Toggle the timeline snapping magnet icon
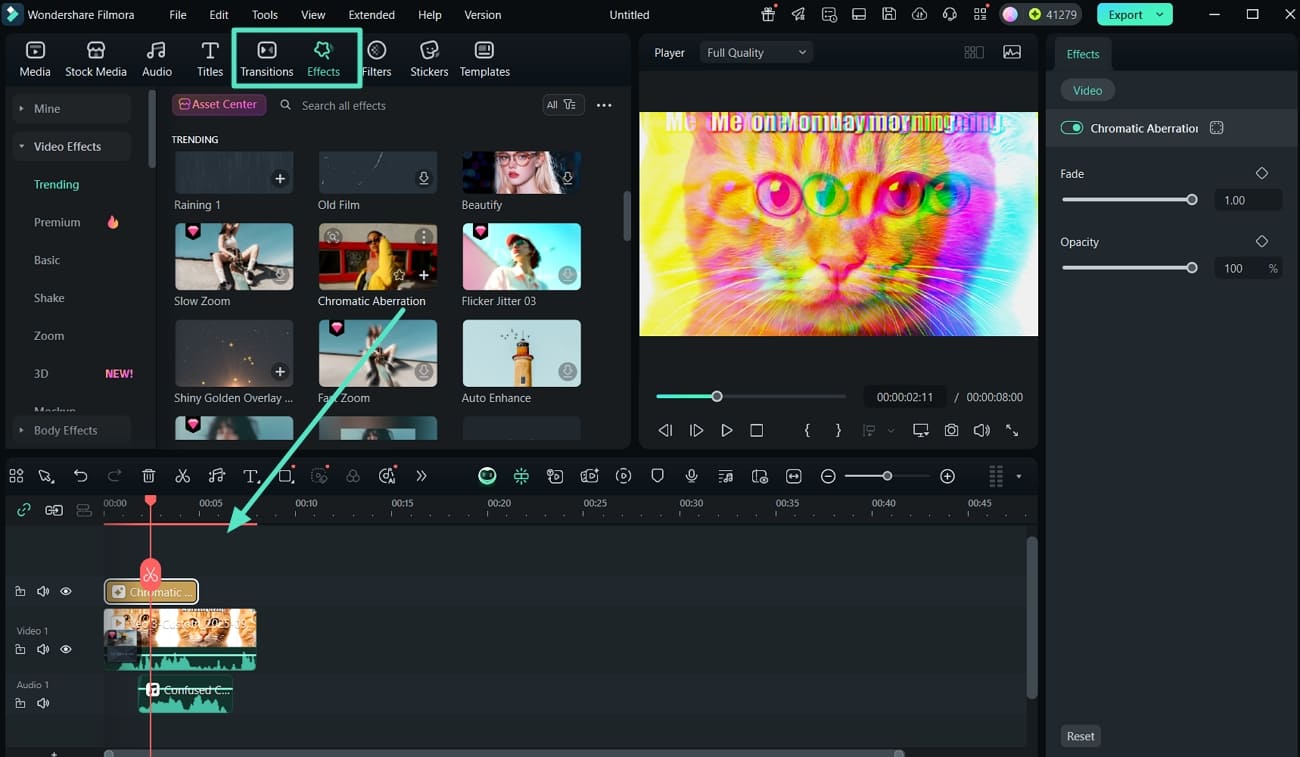Viewport: 1300px width, 757px height. click(x=521, y=476)
